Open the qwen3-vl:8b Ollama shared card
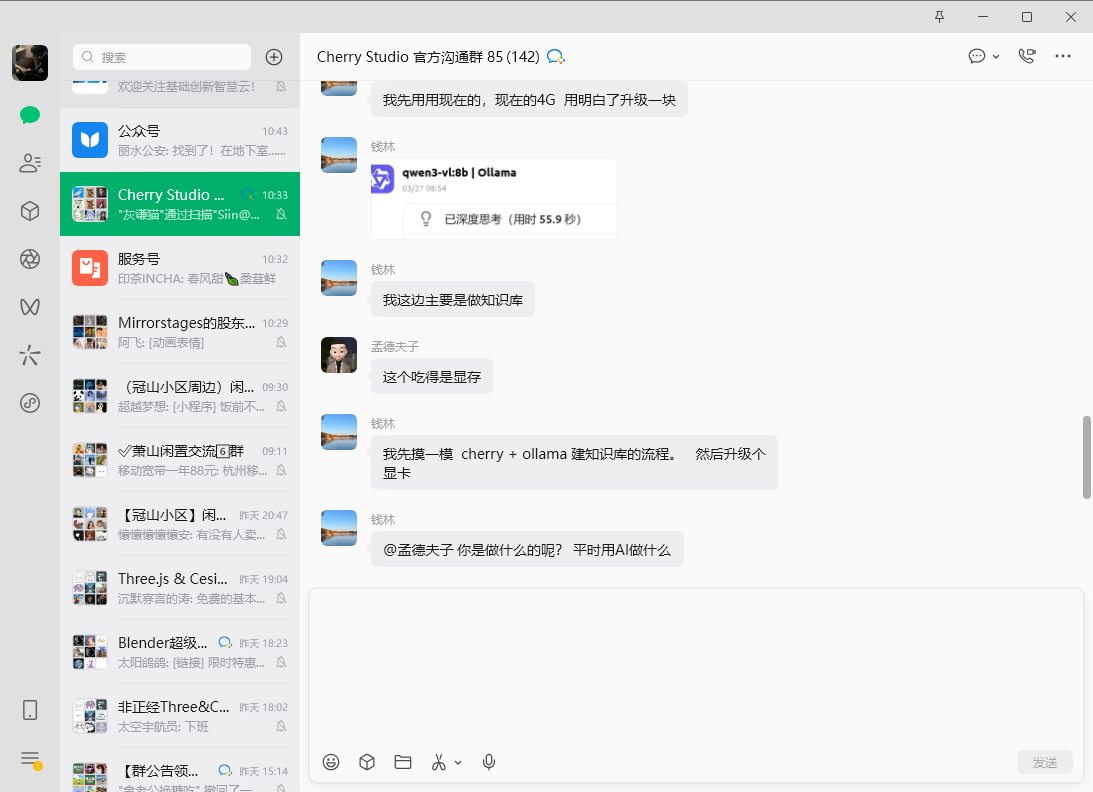This screenshot has height=792, width=1093. 494,198
